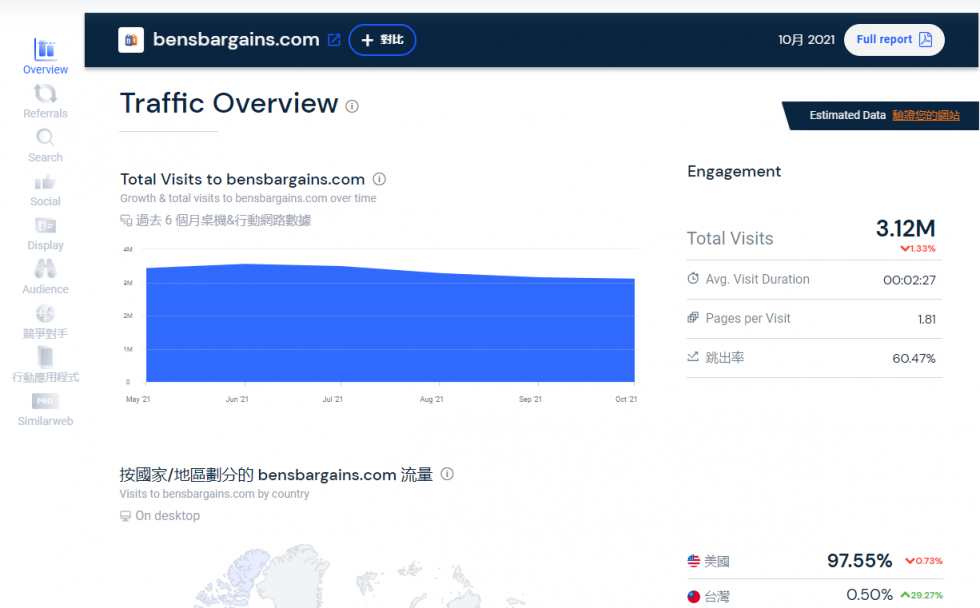Click the Jul '21 axis label
The image size is (980, 608).
point(332,399)
